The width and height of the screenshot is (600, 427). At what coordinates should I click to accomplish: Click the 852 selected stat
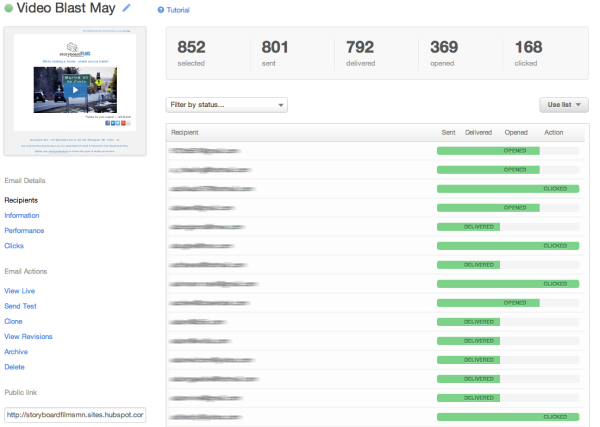coord(191,53)
